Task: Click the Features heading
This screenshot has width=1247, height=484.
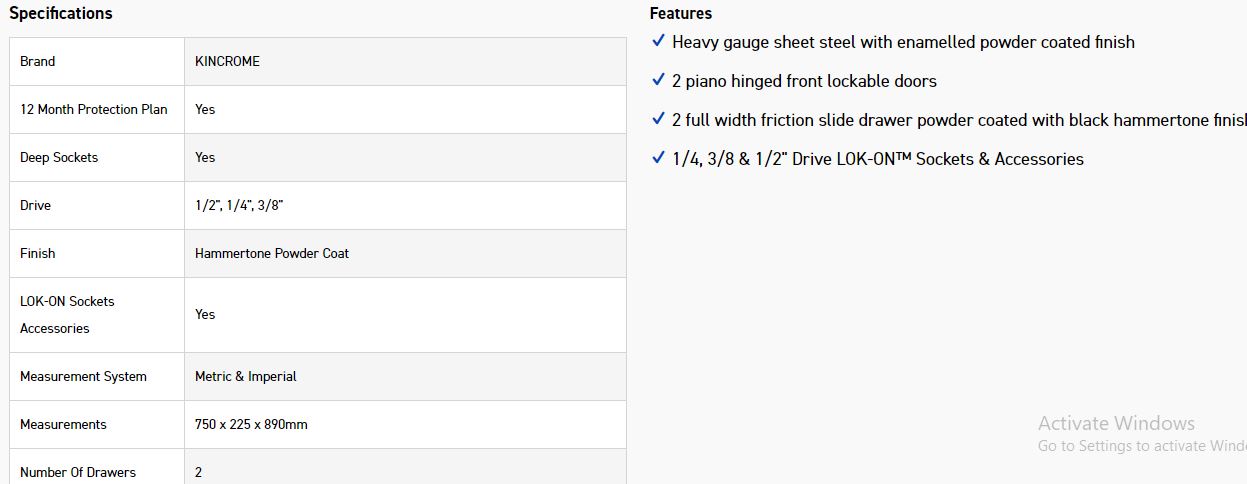Action: 681,14
